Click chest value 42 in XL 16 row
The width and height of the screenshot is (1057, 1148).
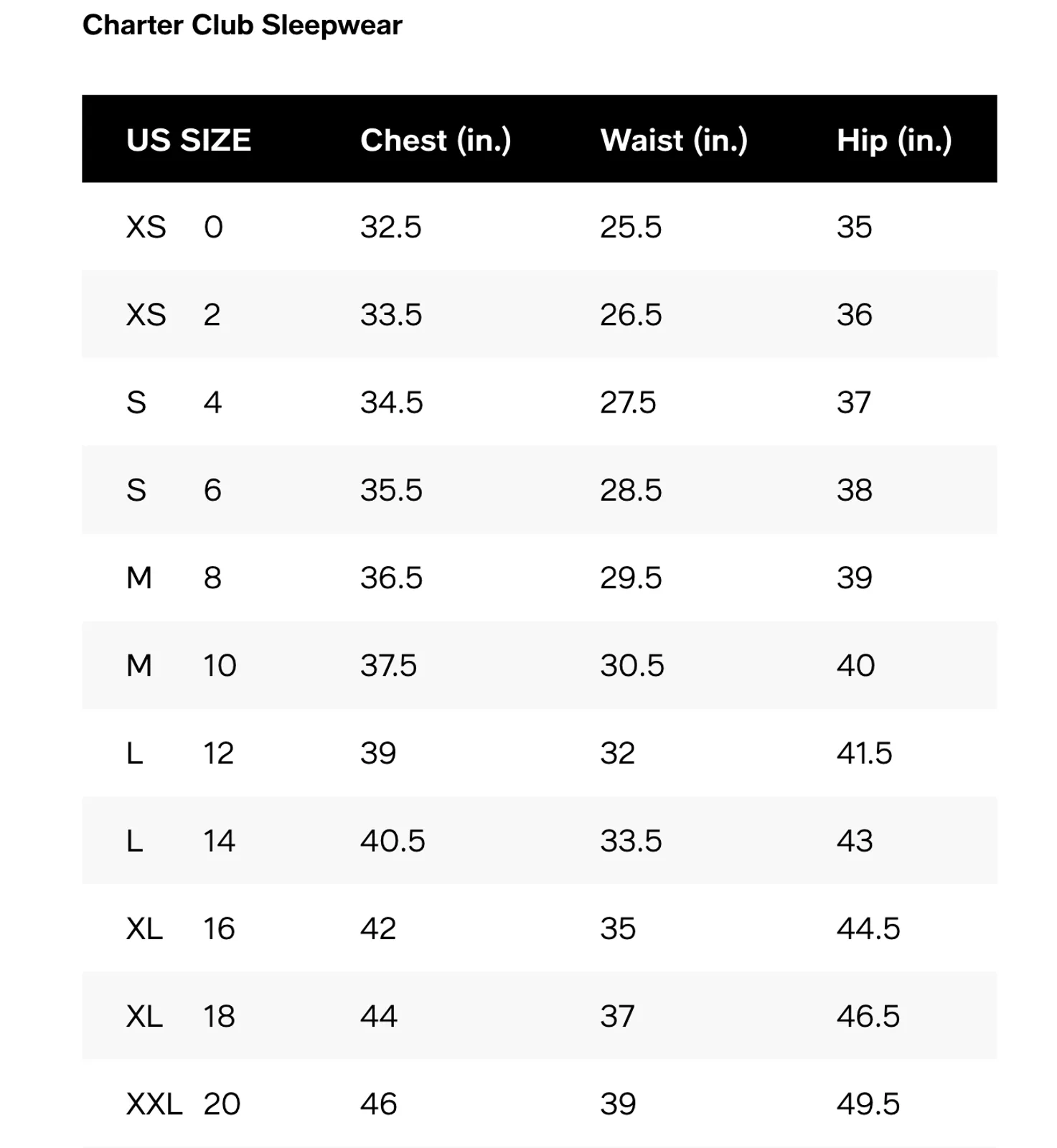pyautogui.click(x=378, y=928)
